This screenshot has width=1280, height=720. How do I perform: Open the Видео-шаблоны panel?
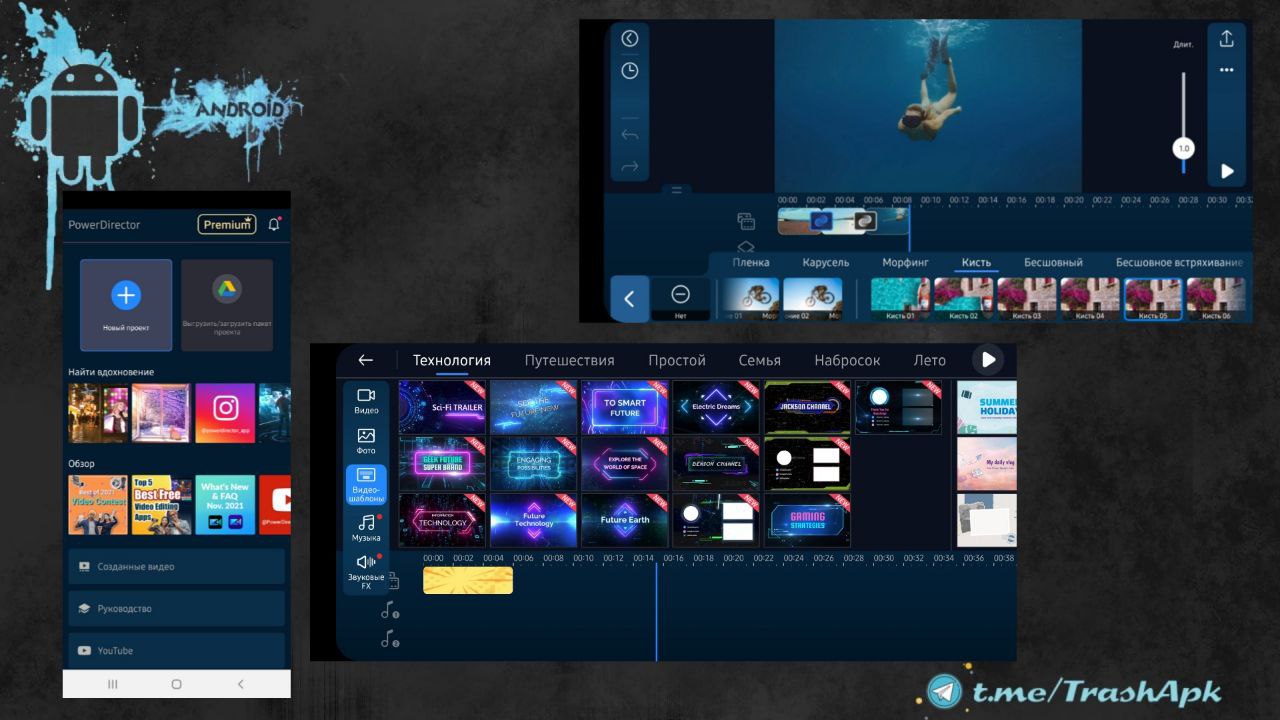pos(366,485)
